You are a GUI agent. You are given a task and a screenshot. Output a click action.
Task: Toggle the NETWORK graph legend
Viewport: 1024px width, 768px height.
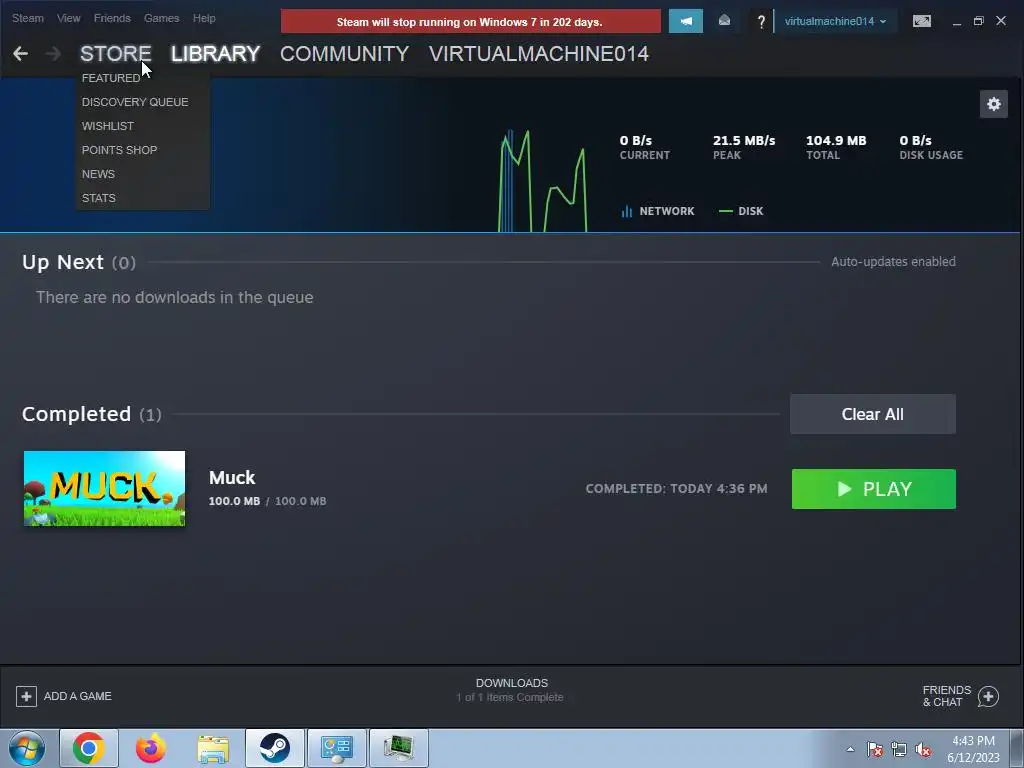pos(658,211)
